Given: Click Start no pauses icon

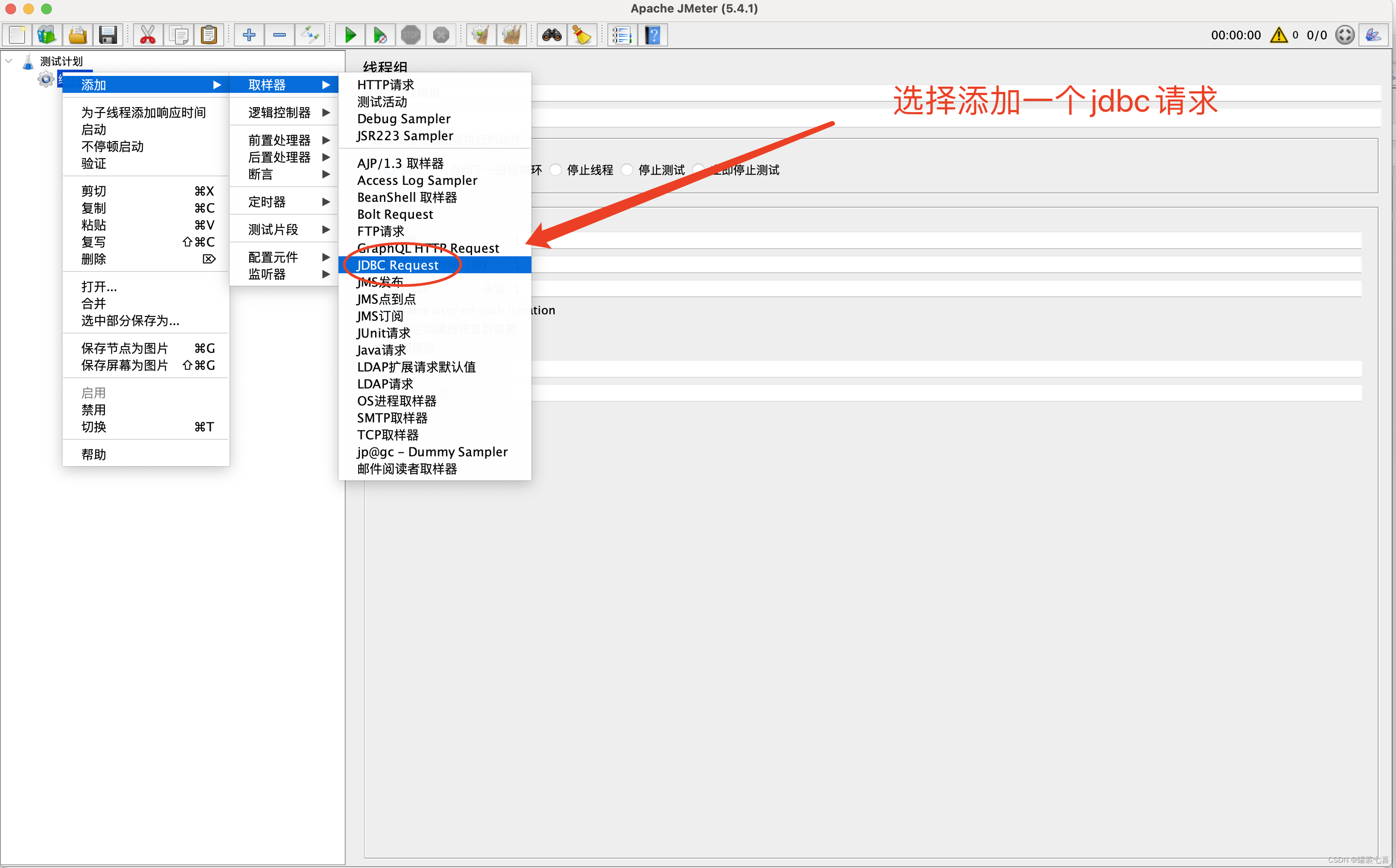Looking at the screenshot, I should (x=380, y=35).
